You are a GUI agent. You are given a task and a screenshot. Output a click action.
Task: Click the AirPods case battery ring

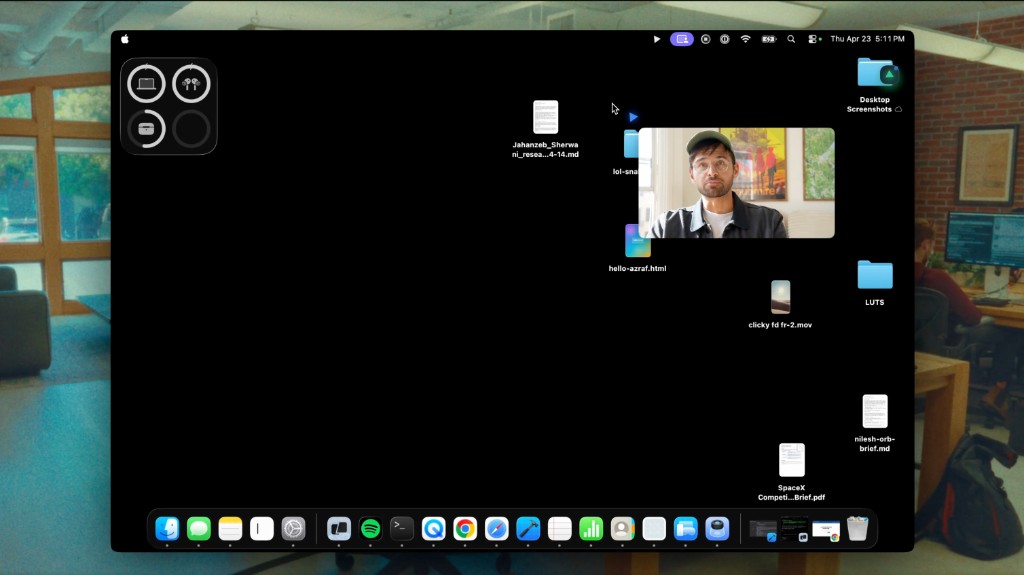coord(146,129)
